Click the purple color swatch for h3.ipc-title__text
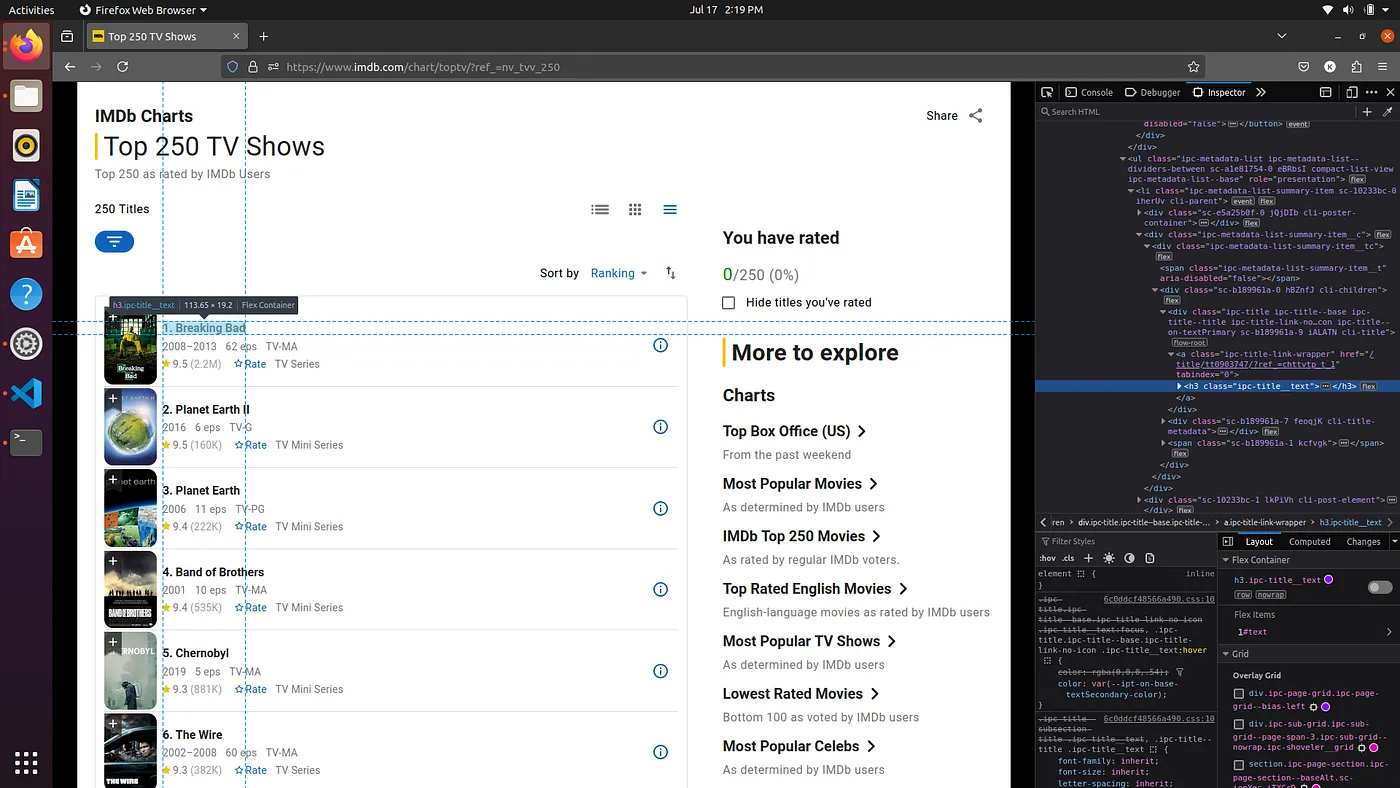 [1329, 580]
